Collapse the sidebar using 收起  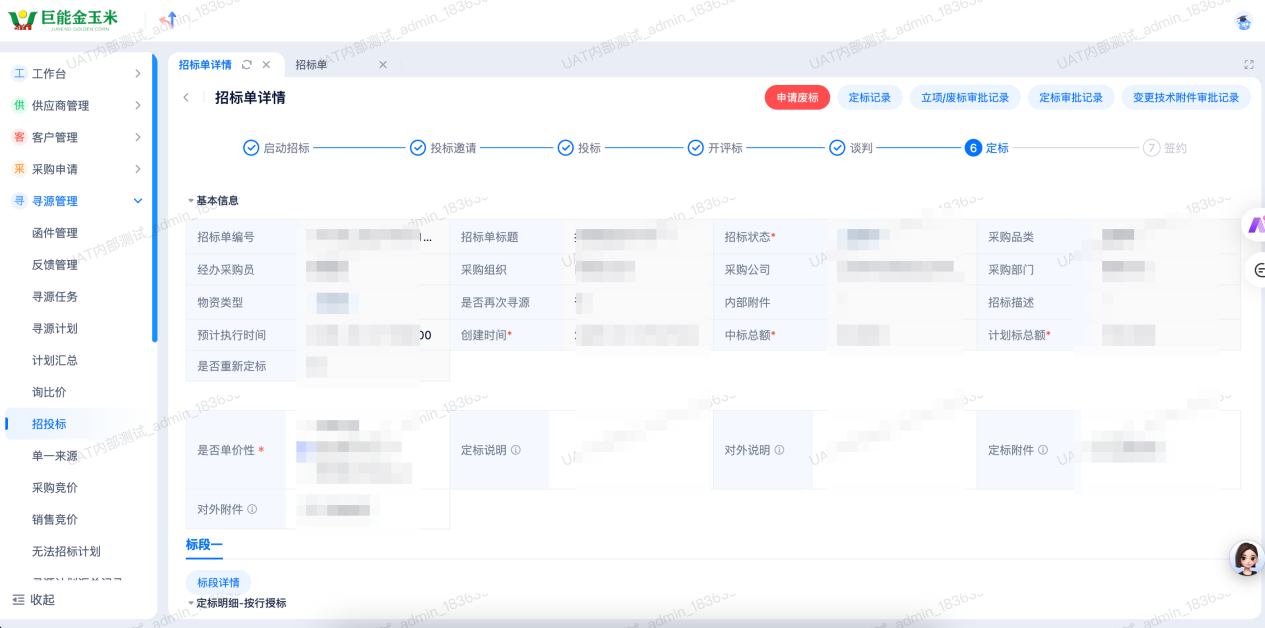(x=34, y=600)
